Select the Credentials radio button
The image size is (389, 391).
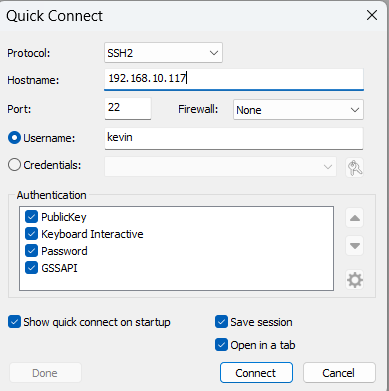(14, 165)
